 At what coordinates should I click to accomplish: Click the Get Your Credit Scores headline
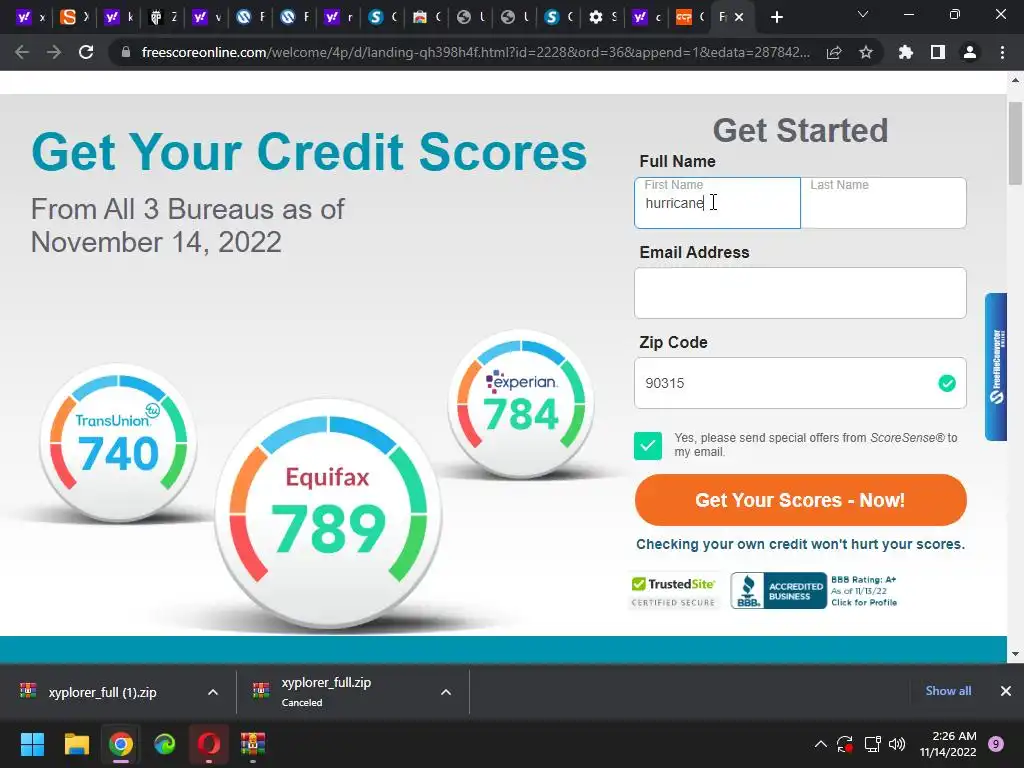click(x=309, y=152)
